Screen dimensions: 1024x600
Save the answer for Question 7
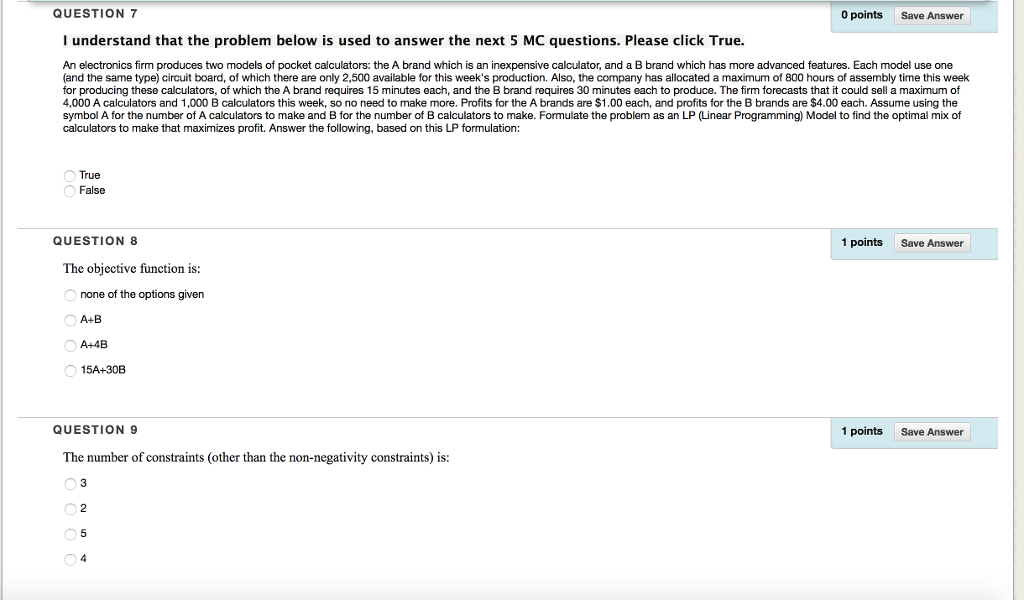point(931,15)
